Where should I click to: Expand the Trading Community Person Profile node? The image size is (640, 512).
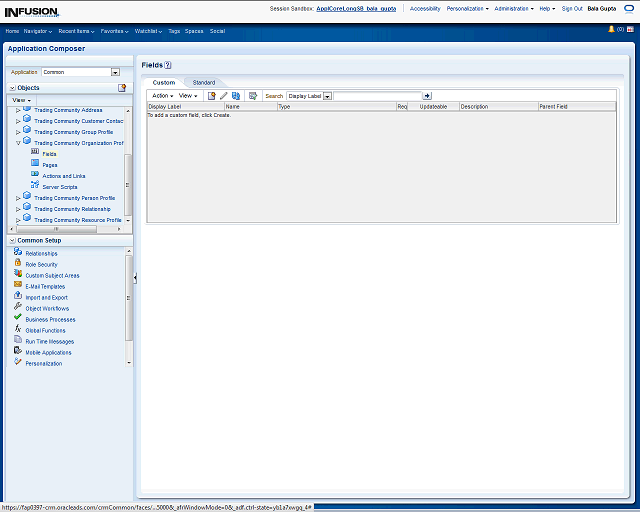18,198
